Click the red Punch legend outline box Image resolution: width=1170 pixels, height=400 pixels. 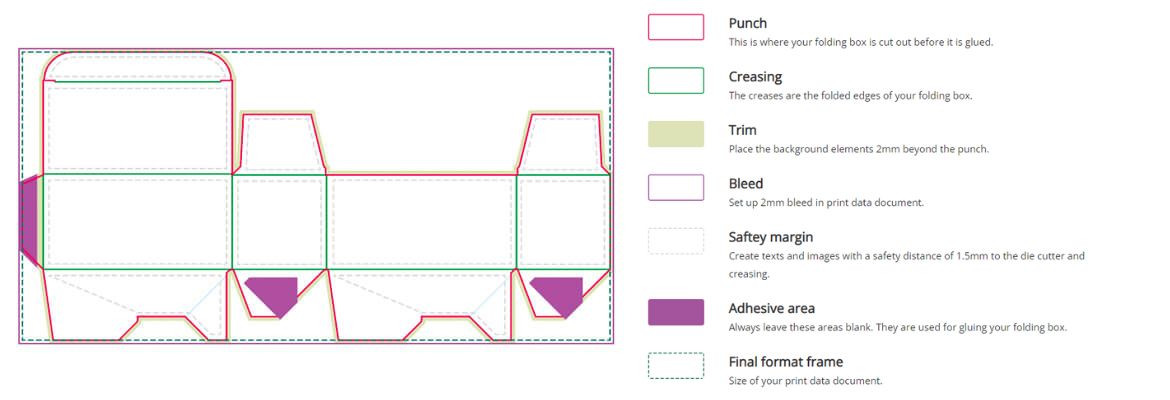[x=675, y=27]
